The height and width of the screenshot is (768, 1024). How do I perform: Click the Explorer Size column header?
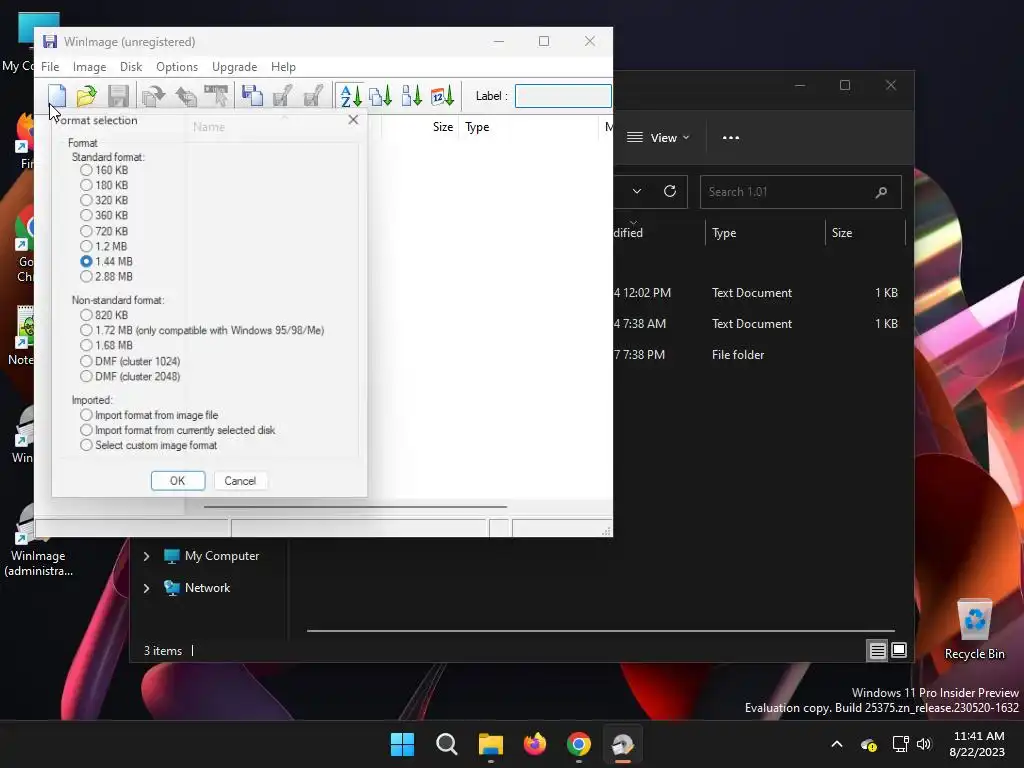[865, 233]
